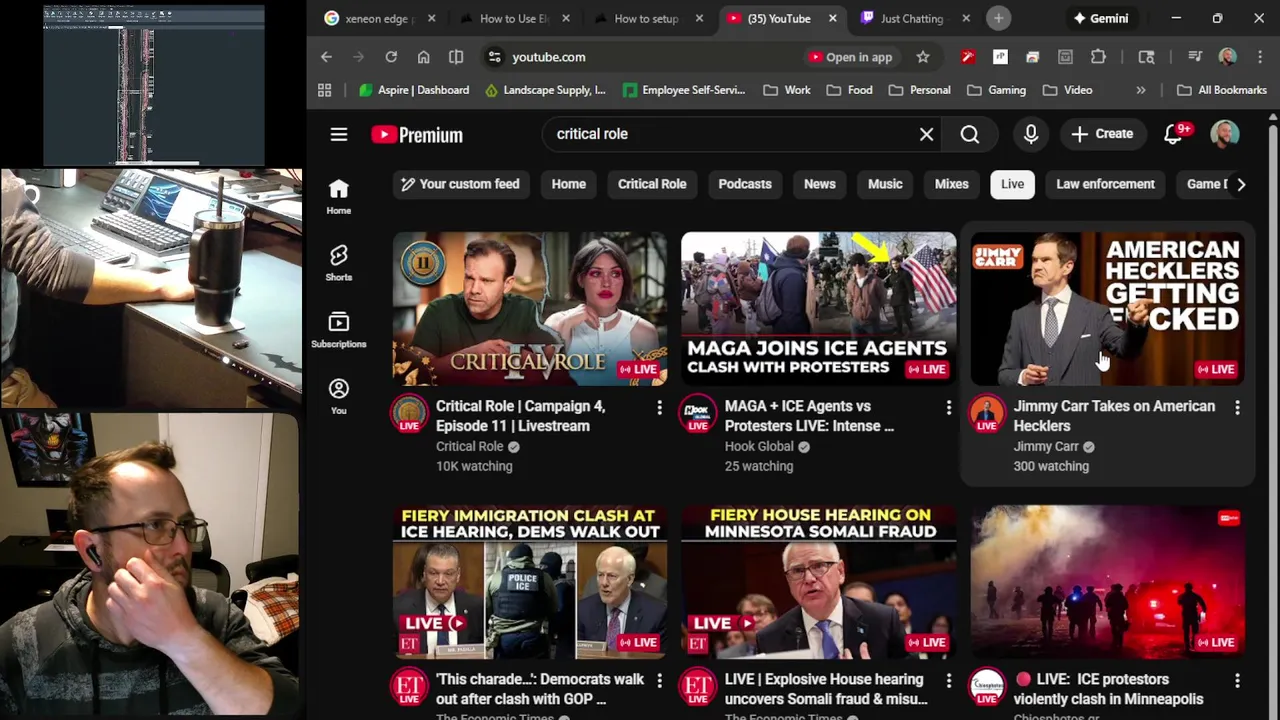Select the News filter chip
Image resolution: width=1280 pixels, height=720 pixels.
(820, 184)
